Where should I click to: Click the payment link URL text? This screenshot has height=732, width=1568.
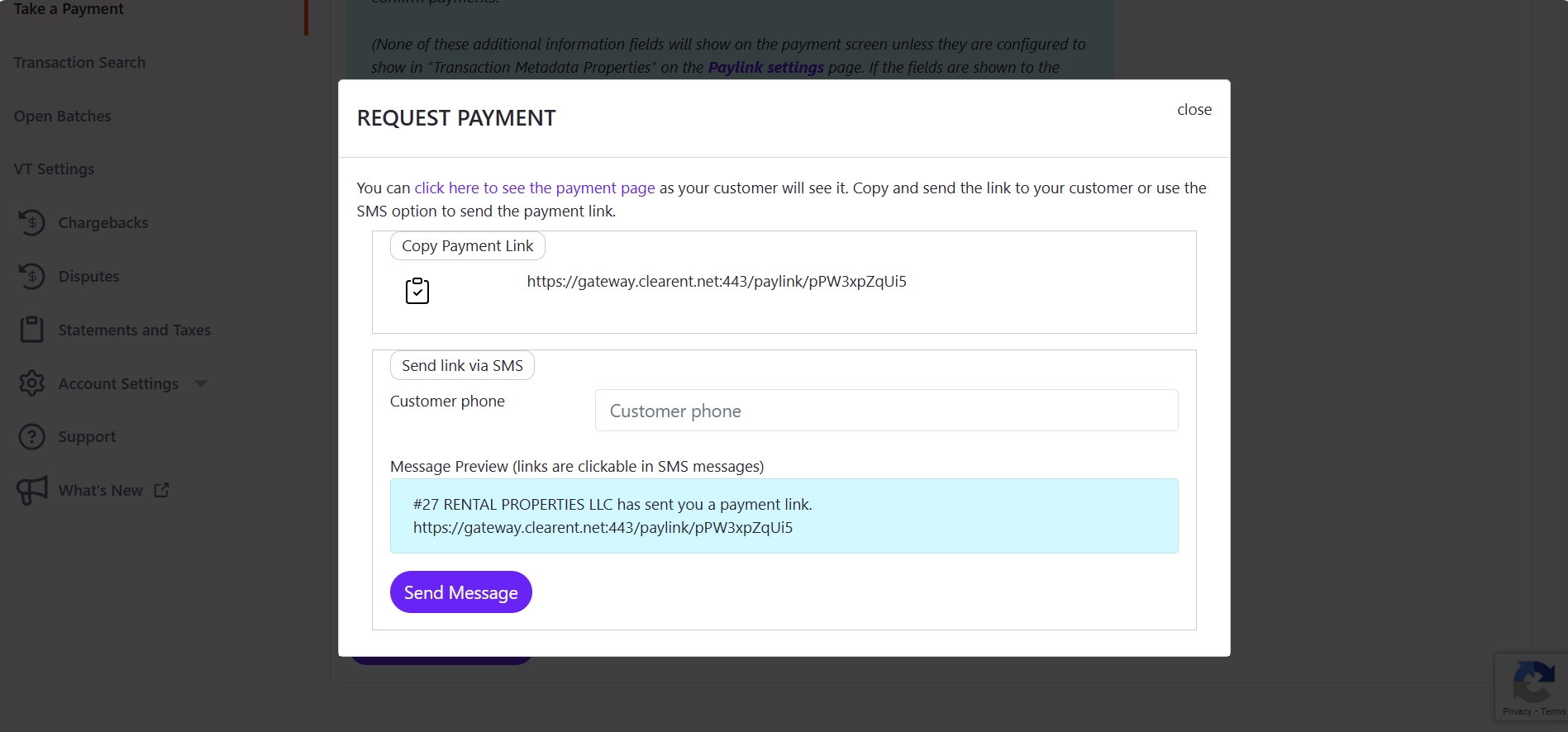(x=716, y=282)
